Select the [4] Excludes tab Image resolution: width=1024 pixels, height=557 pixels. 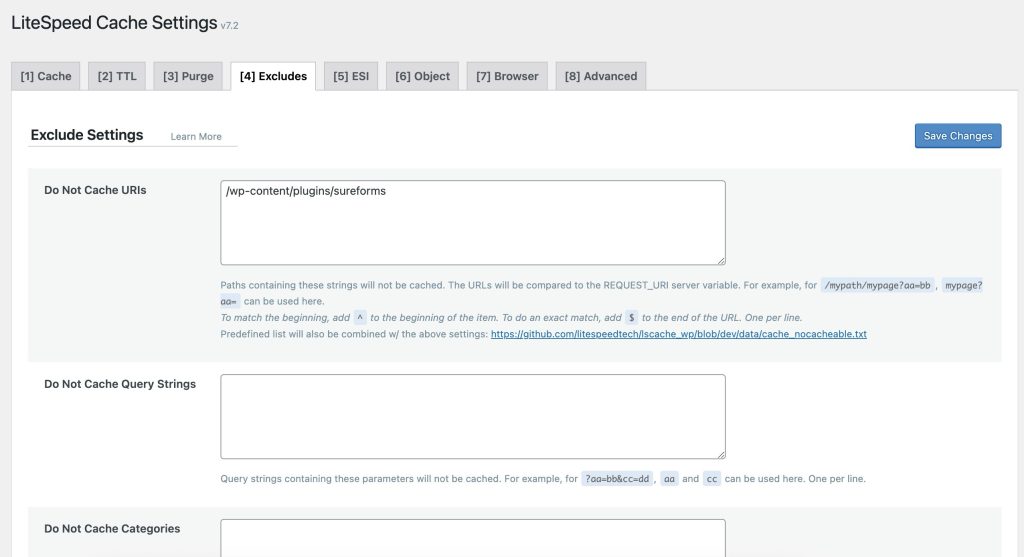point(273,76)
